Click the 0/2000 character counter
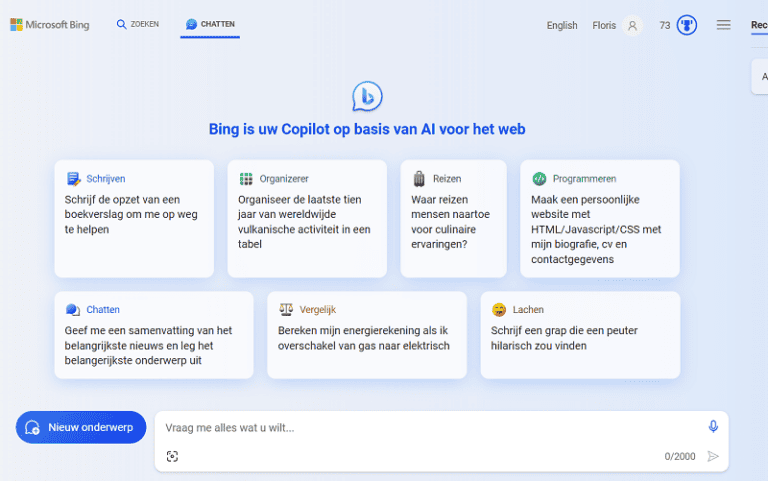768x481 pixels. (x=680, y=457)
